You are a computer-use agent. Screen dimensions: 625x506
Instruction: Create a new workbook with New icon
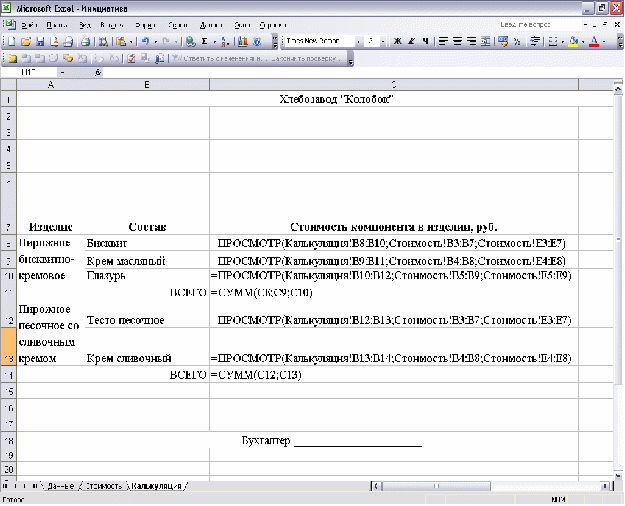coord(12,41)
